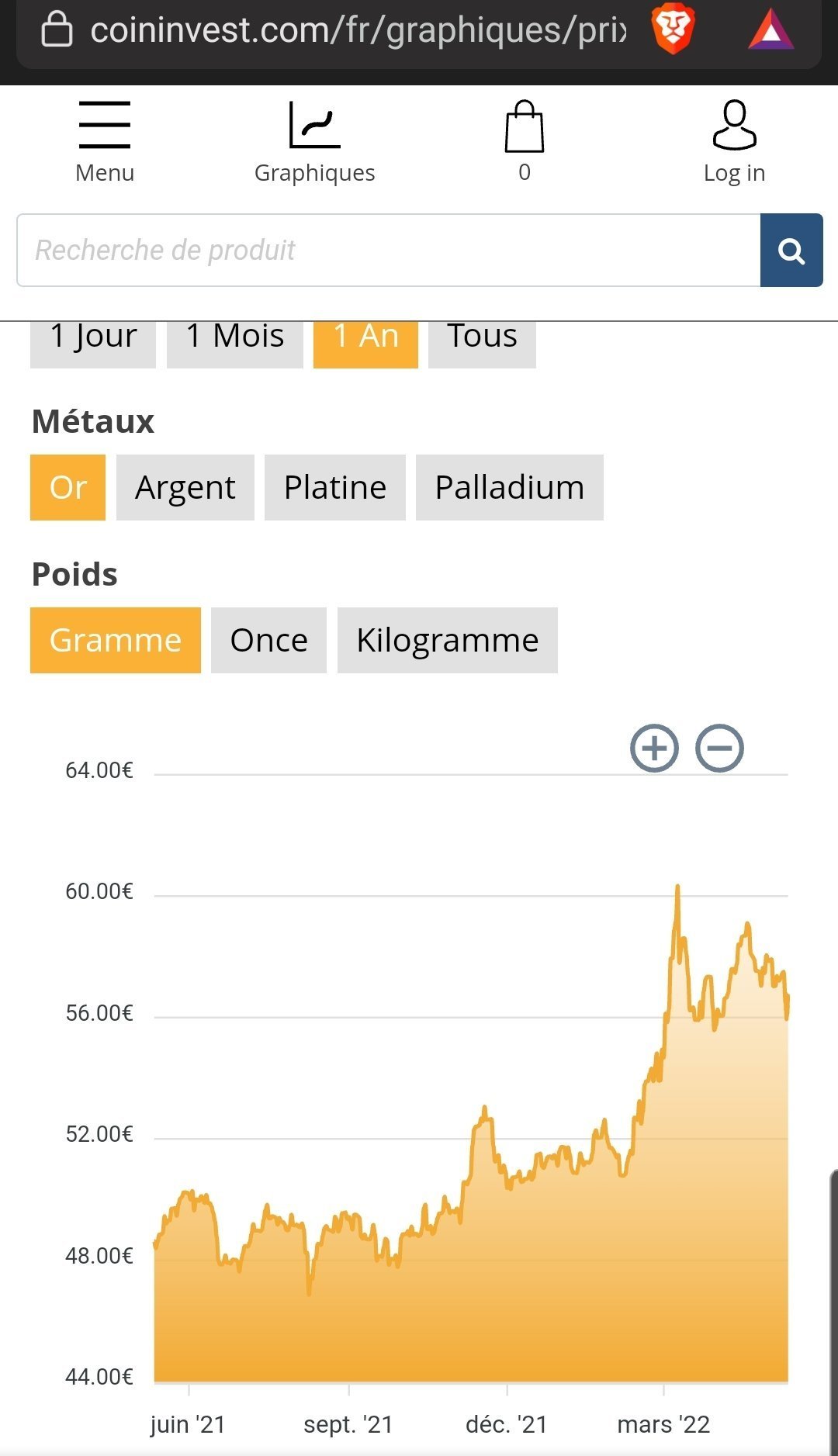This screenshot has height=1456, width=838.
Task: Zoom out the chart with minus icon
Action: 719,749
